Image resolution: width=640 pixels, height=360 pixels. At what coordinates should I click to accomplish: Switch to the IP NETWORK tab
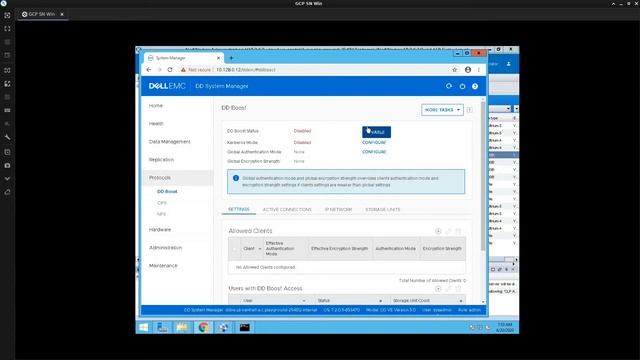click(338, 209)
